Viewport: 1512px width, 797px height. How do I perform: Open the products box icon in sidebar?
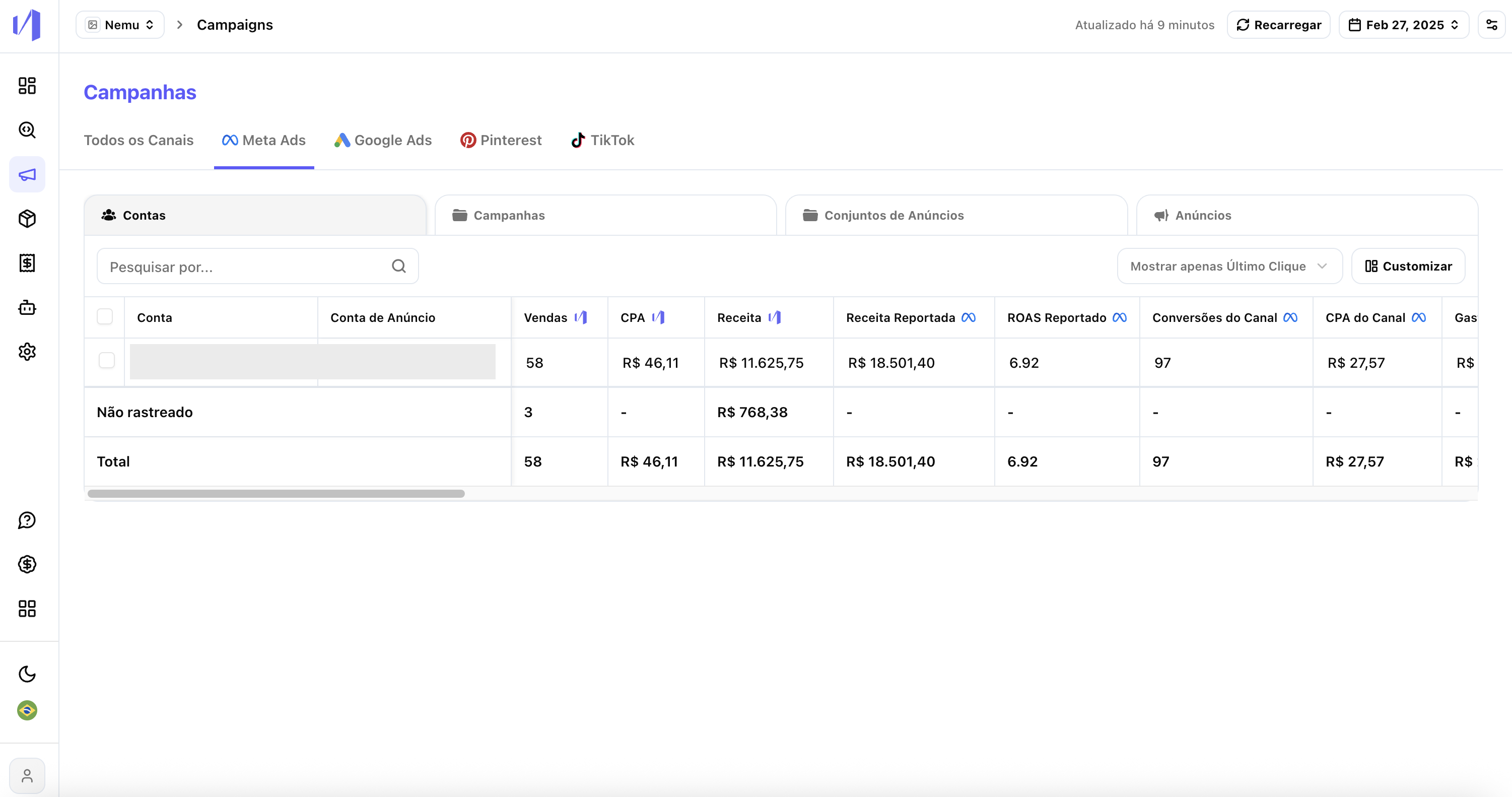coord(27,219)
